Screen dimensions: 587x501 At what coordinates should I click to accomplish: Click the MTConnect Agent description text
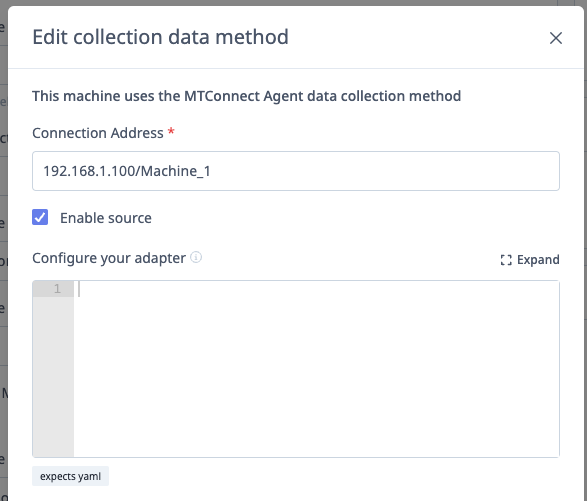click(x=247, y=96)
